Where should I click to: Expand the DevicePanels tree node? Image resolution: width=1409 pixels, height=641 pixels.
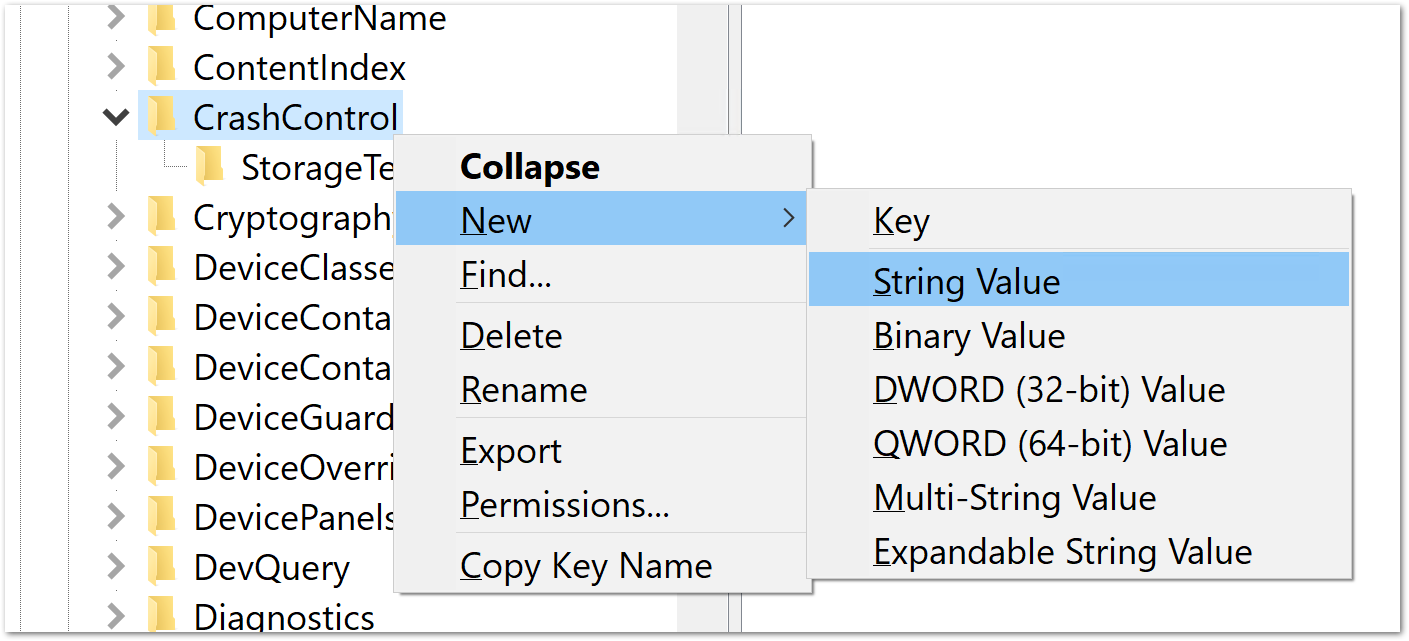click(x=116, y=517)
